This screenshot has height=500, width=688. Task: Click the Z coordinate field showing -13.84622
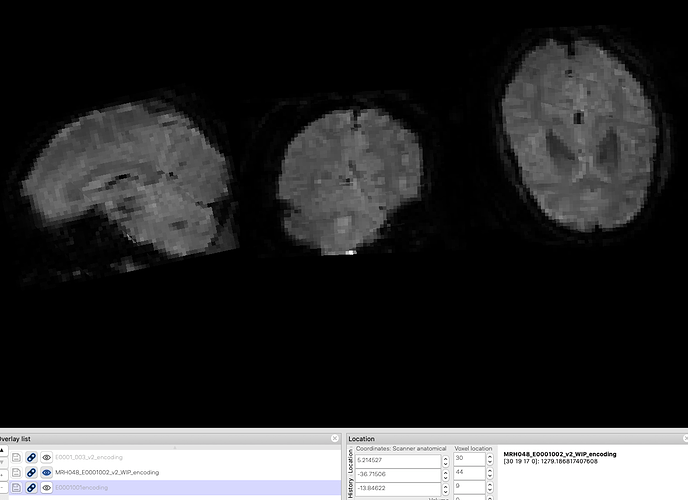tap(398, 489)
